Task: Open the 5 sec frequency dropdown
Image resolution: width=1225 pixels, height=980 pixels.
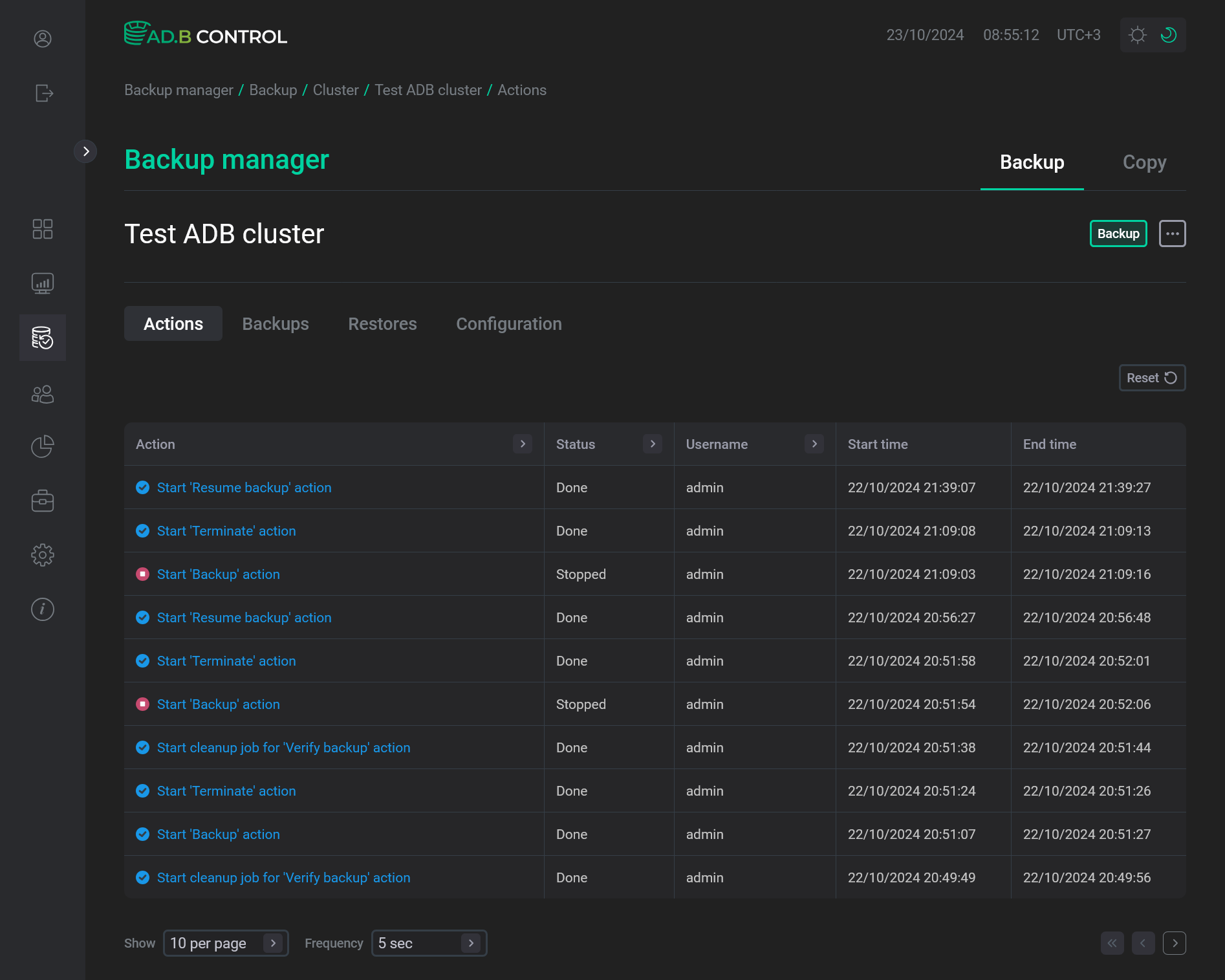Action: point(429,943)
